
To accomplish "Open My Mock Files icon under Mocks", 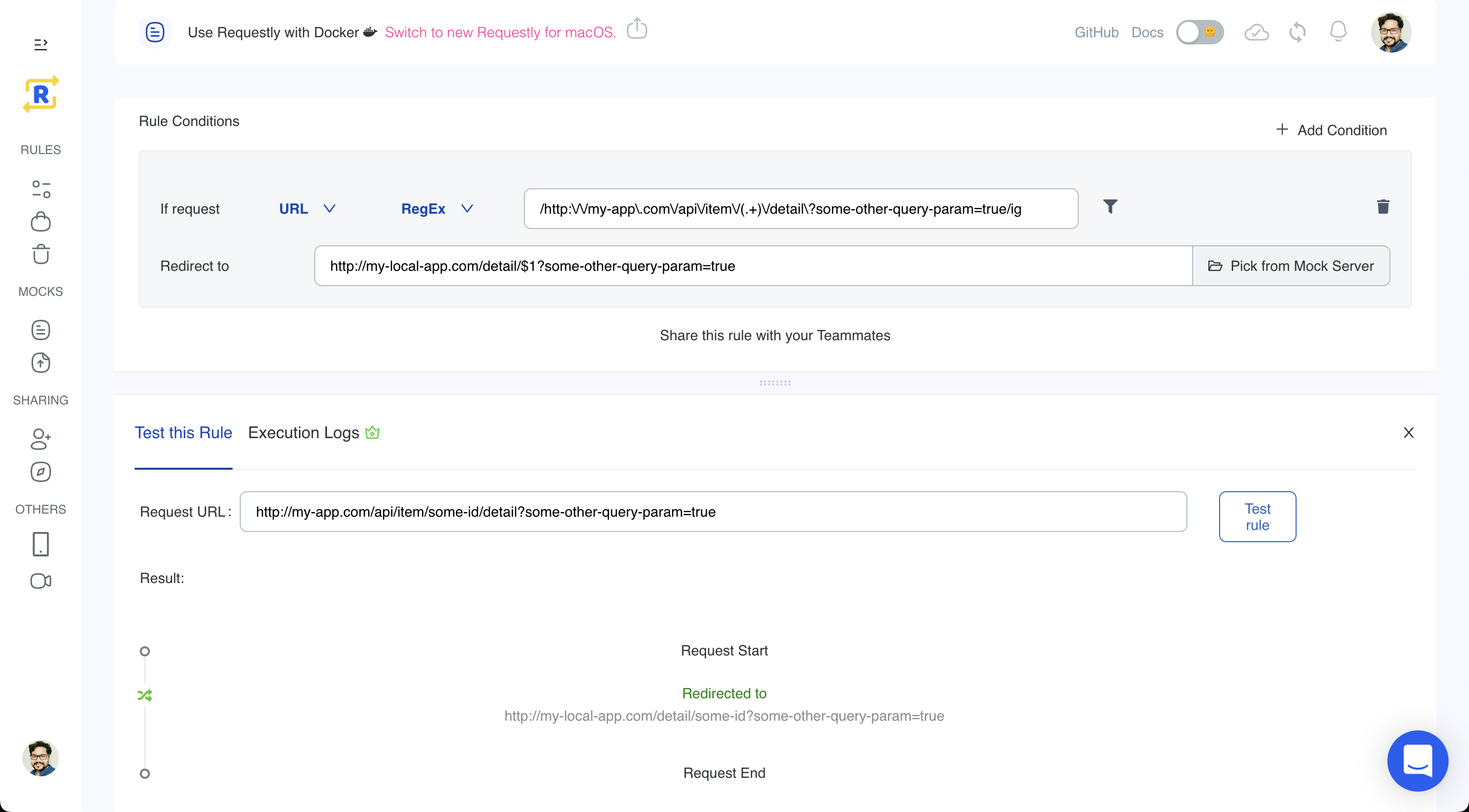I will pos(40,329).
